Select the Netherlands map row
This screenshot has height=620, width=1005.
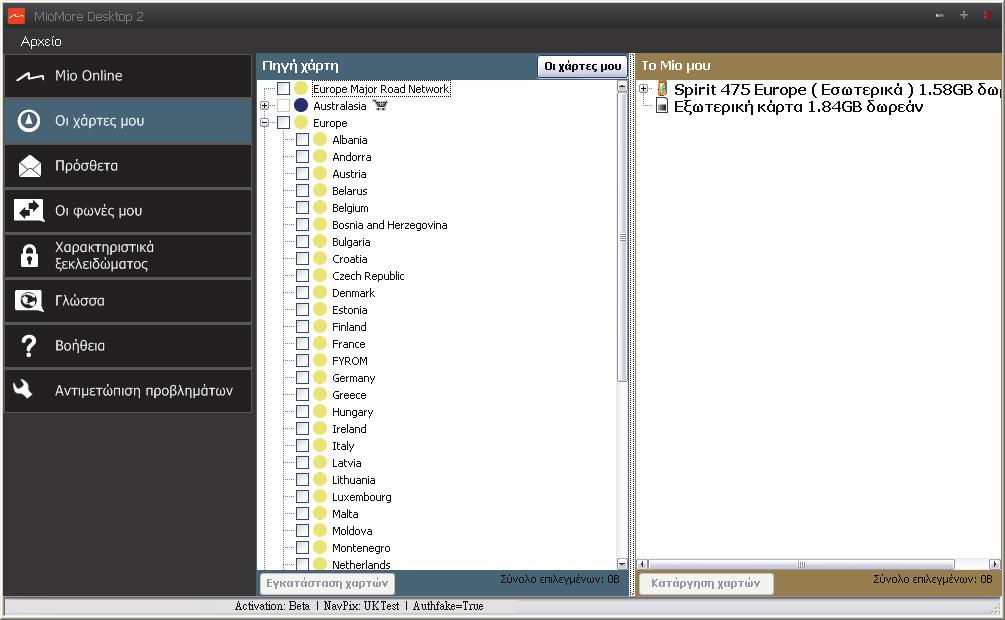click(361, 564)
